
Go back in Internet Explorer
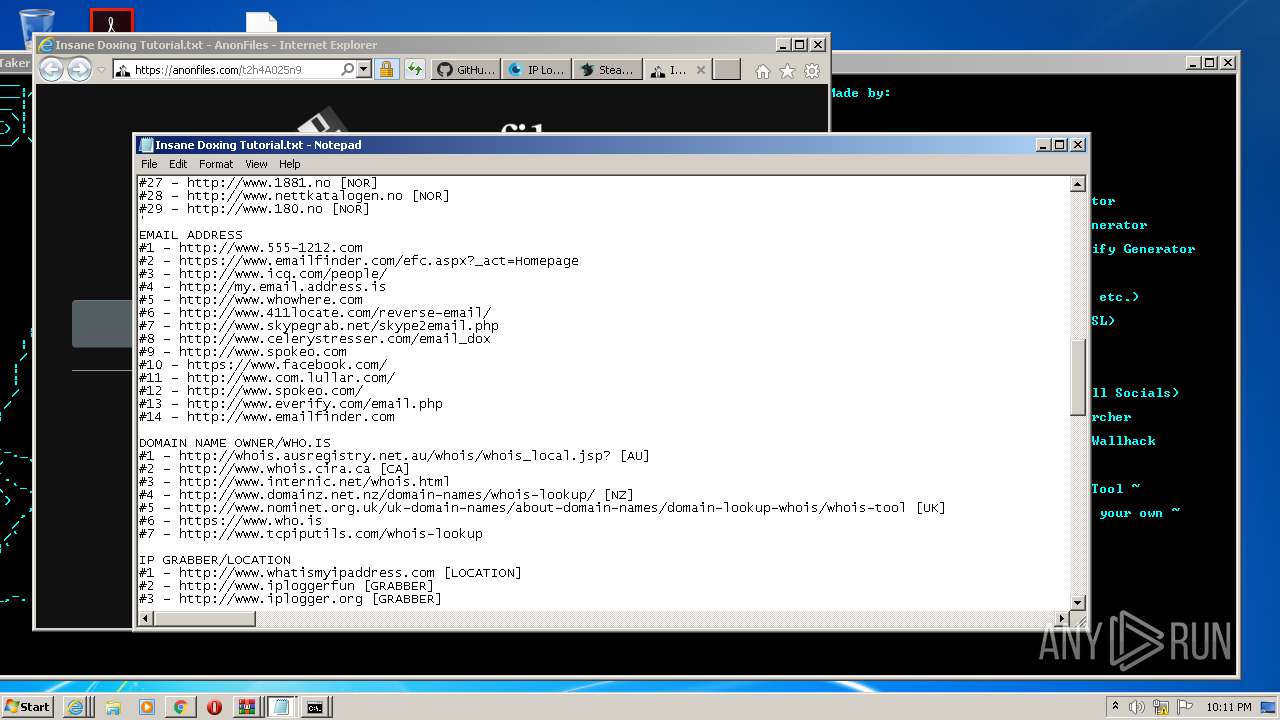51,69
